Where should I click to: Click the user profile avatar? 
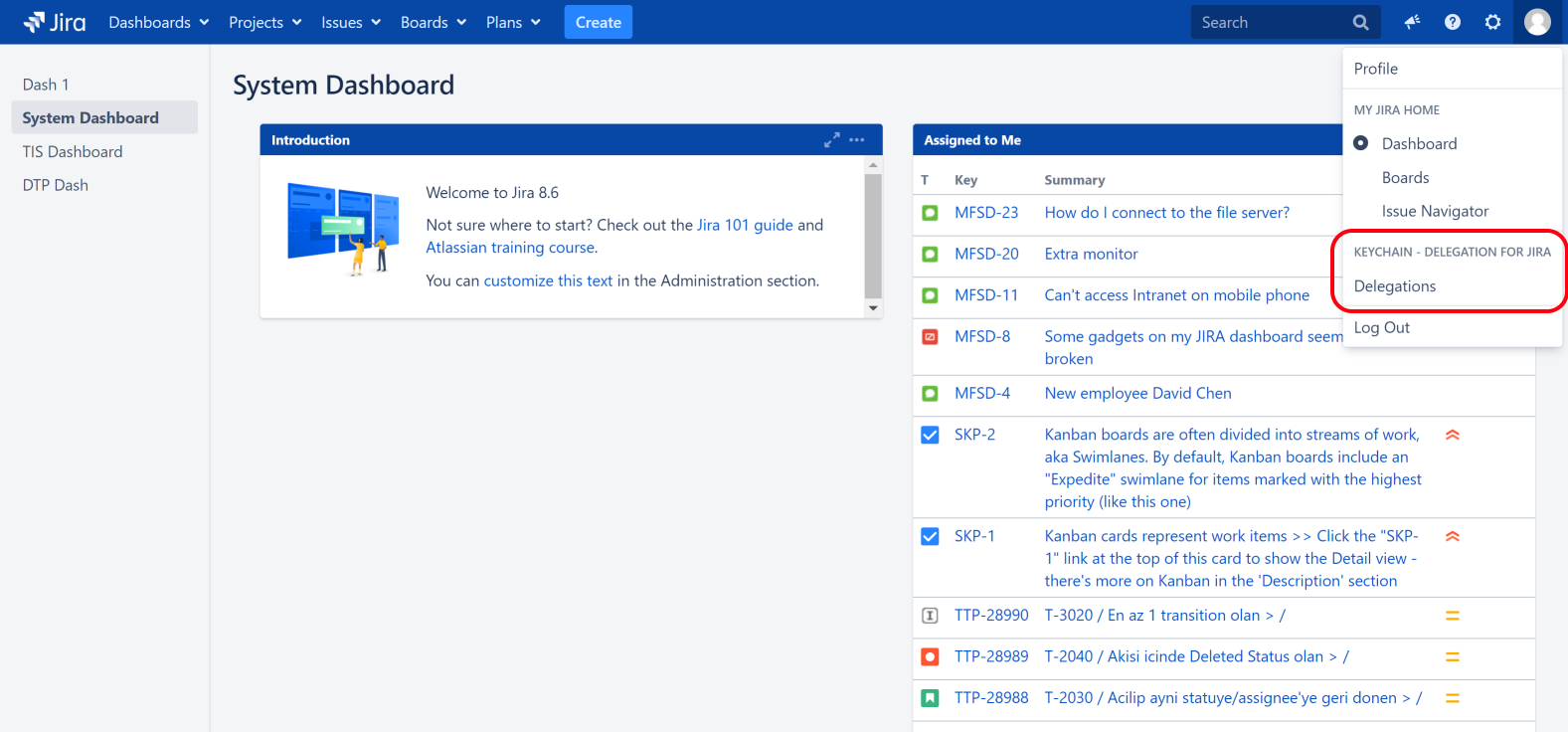click(x=1537, y=22)
